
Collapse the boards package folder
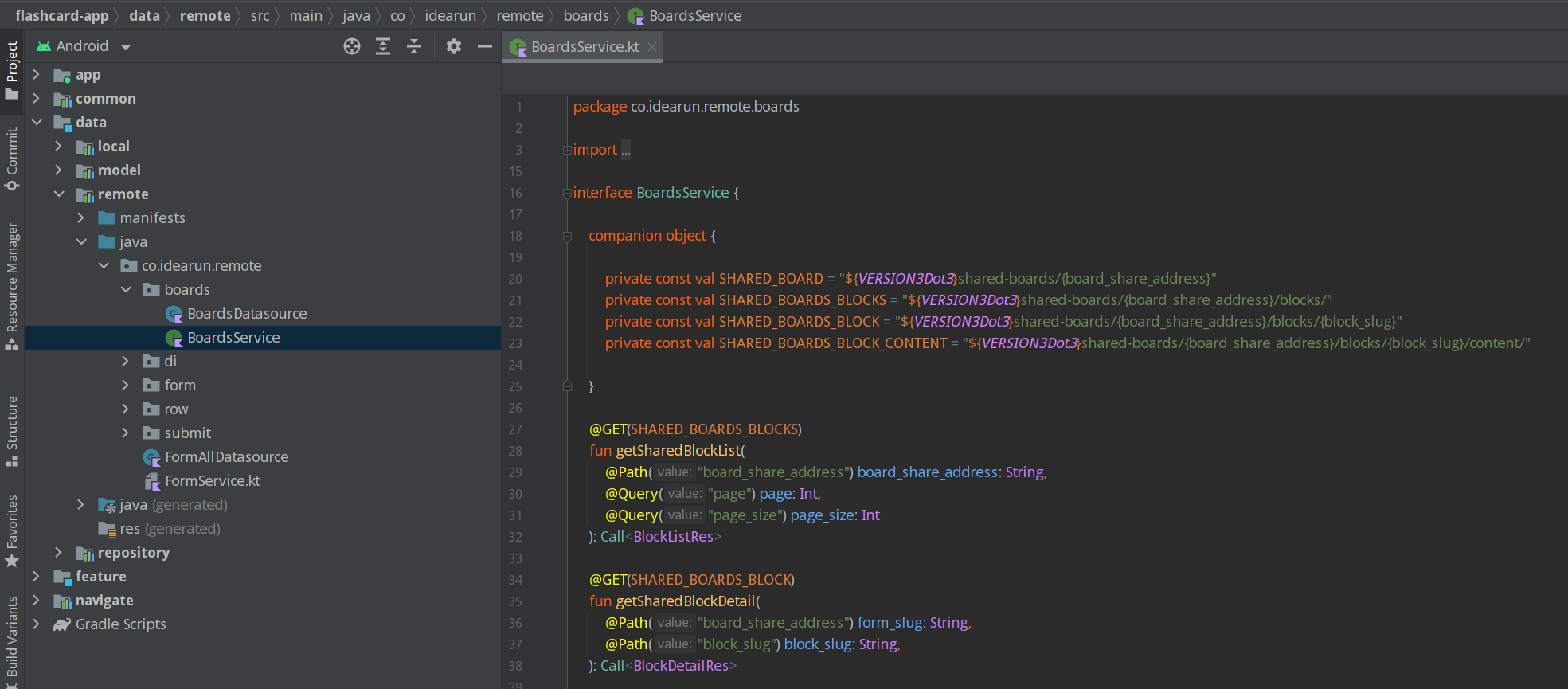(126, 290)
